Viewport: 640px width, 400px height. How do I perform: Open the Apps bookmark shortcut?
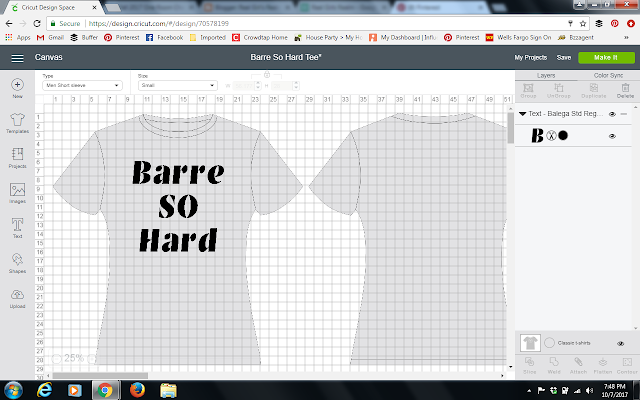[18, 38]
